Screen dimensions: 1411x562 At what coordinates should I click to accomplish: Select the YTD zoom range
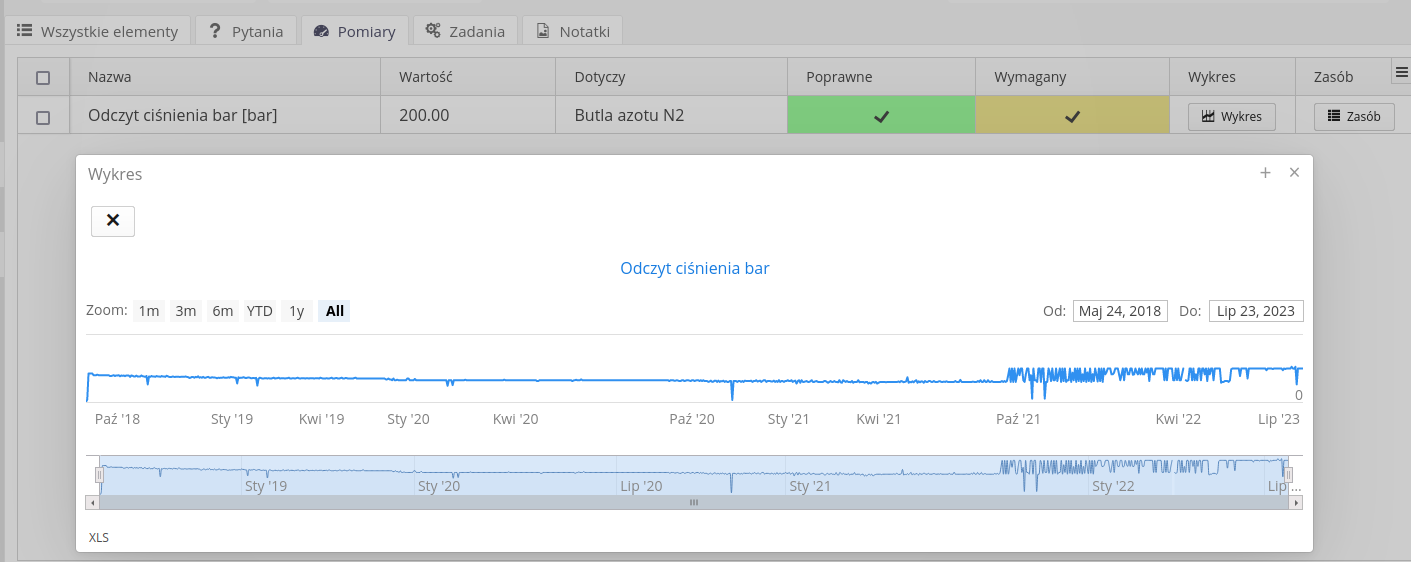[x=260, y=311]
